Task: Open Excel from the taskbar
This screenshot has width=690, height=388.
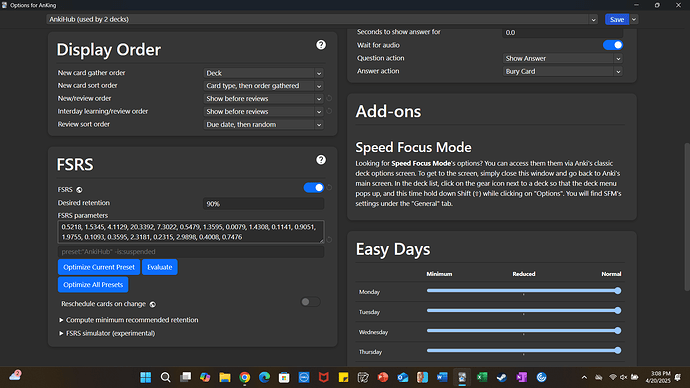Action: [482, 377]
